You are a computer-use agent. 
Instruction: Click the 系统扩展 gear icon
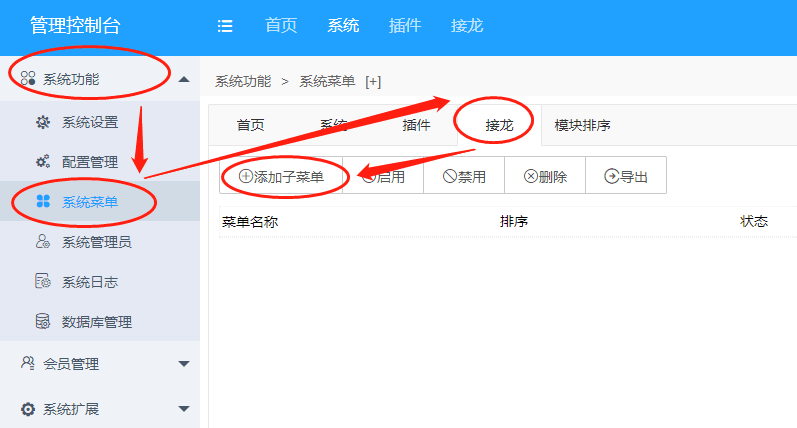[x=28, y=409]
